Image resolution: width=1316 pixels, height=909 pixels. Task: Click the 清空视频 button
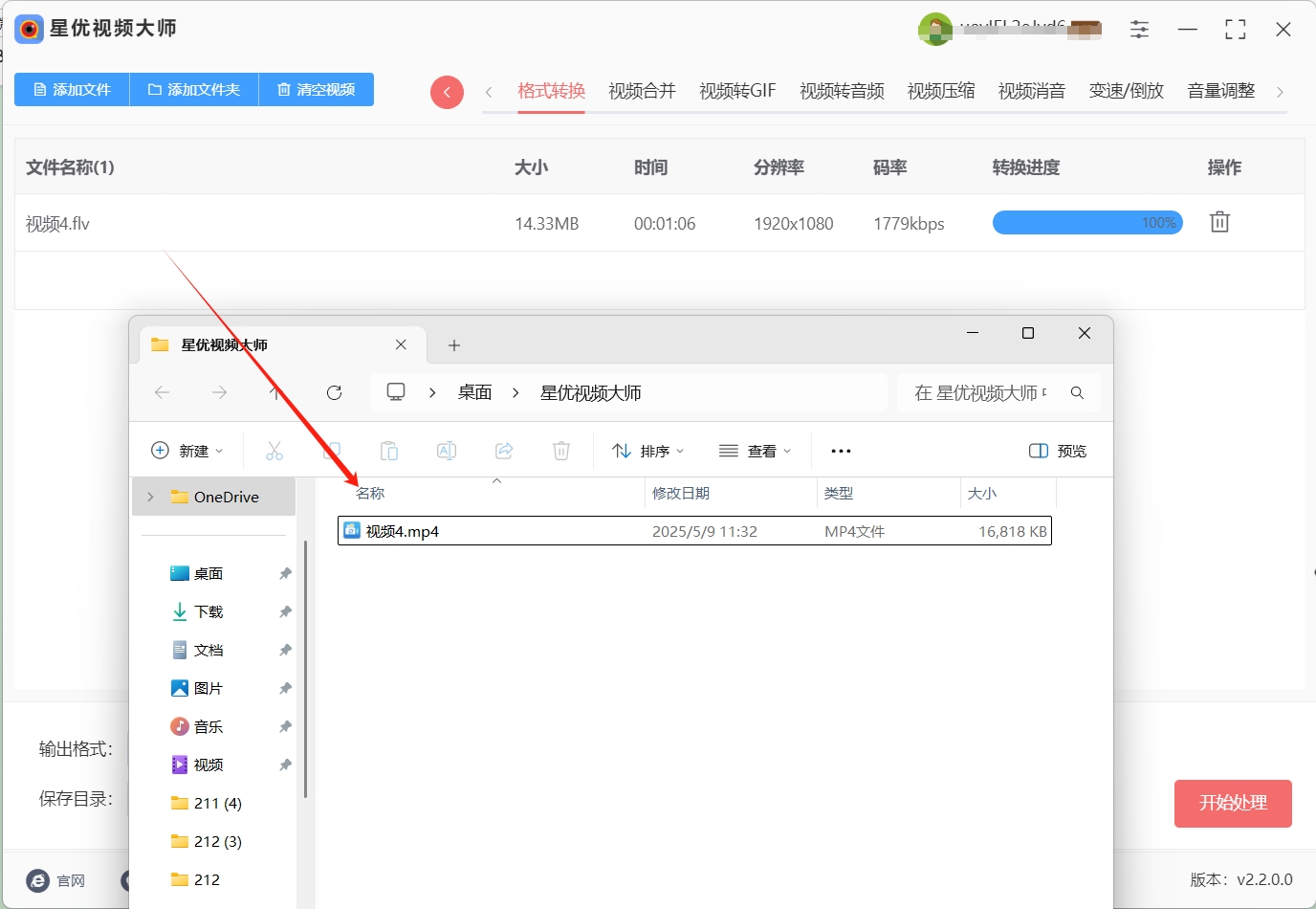pyautogui.click(x=317, y=89)
